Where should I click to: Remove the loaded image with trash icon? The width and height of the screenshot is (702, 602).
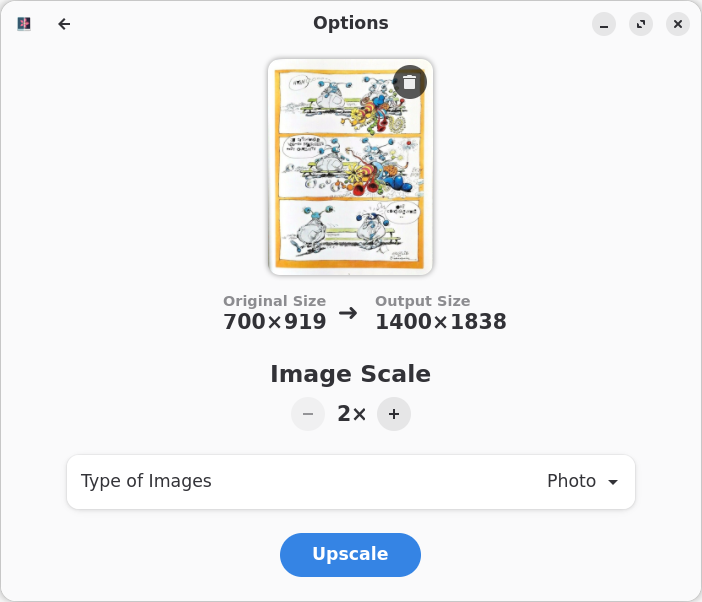[x=409, y=82]
